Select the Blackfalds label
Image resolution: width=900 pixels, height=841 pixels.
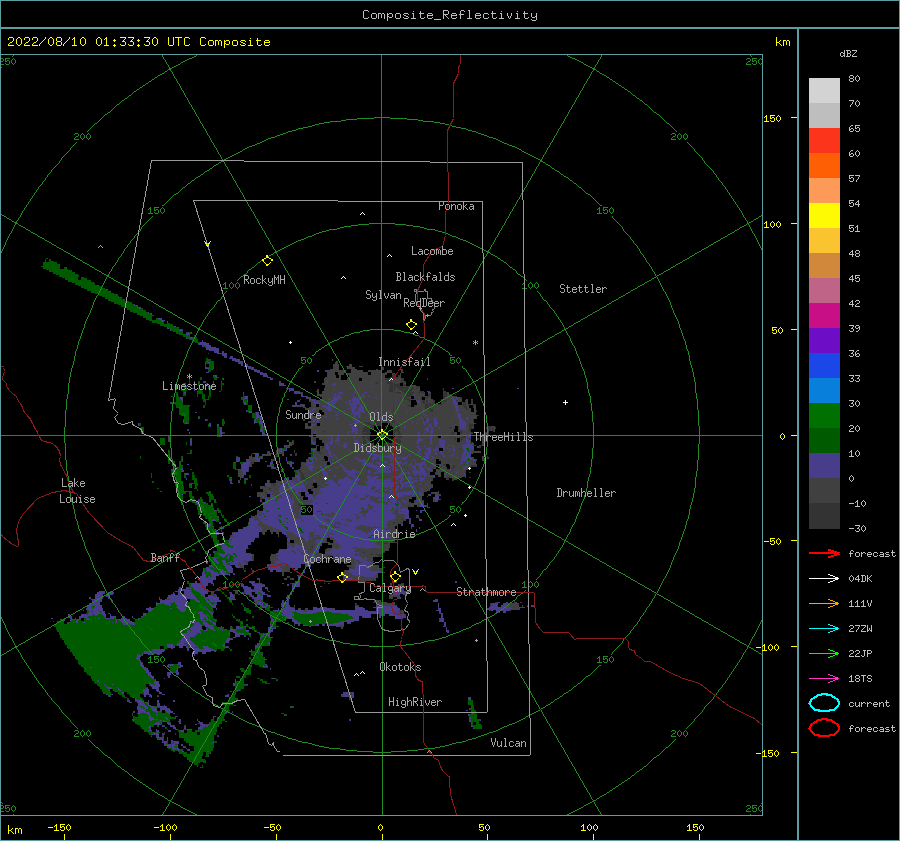[x=425, y=277]
